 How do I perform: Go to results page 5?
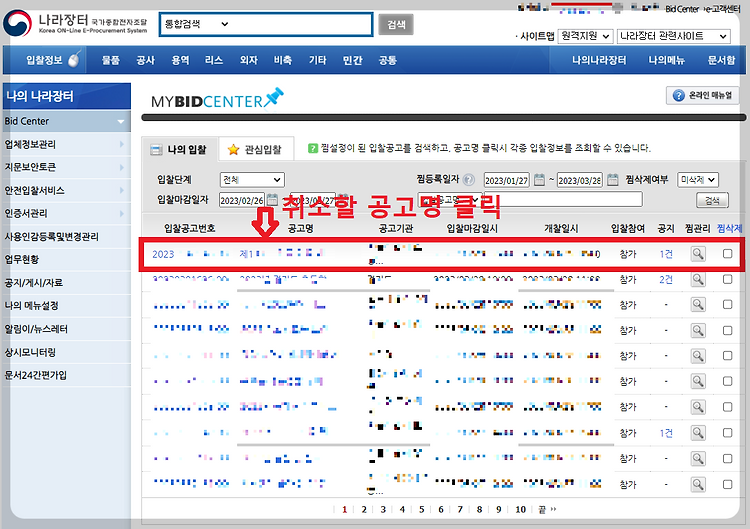coord(421,509)
